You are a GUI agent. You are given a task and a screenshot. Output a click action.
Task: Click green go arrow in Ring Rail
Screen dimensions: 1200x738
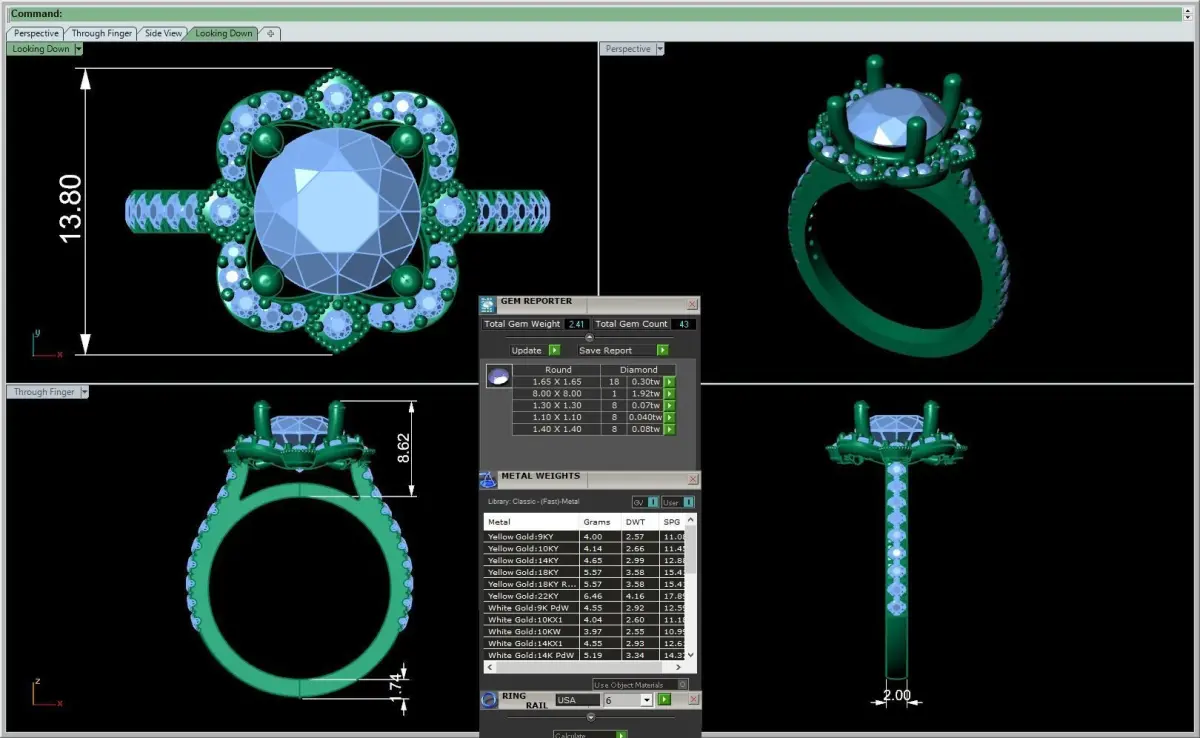tap(664, 700)
